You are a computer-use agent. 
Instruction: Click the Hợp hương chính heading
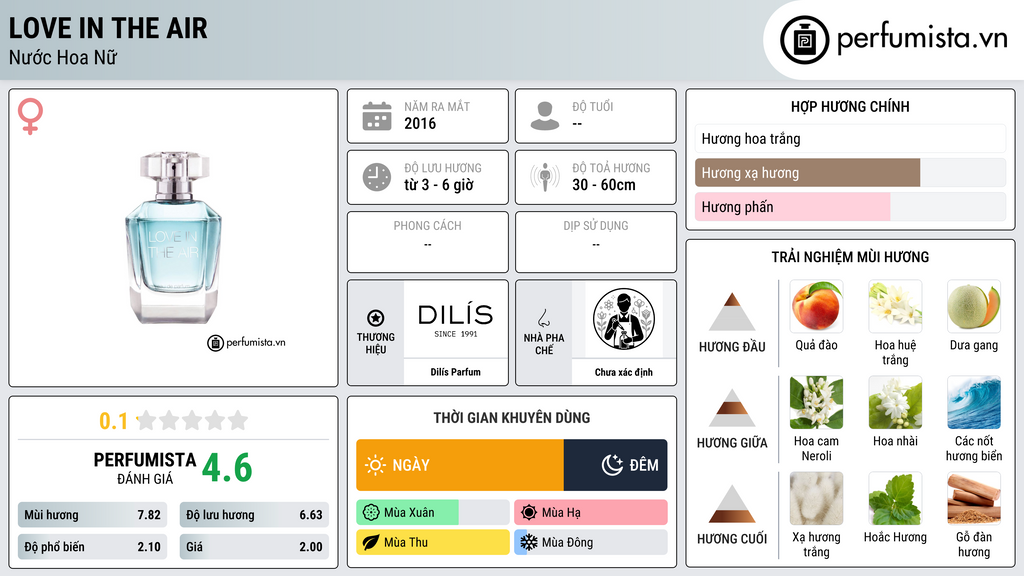pos(850,106)
